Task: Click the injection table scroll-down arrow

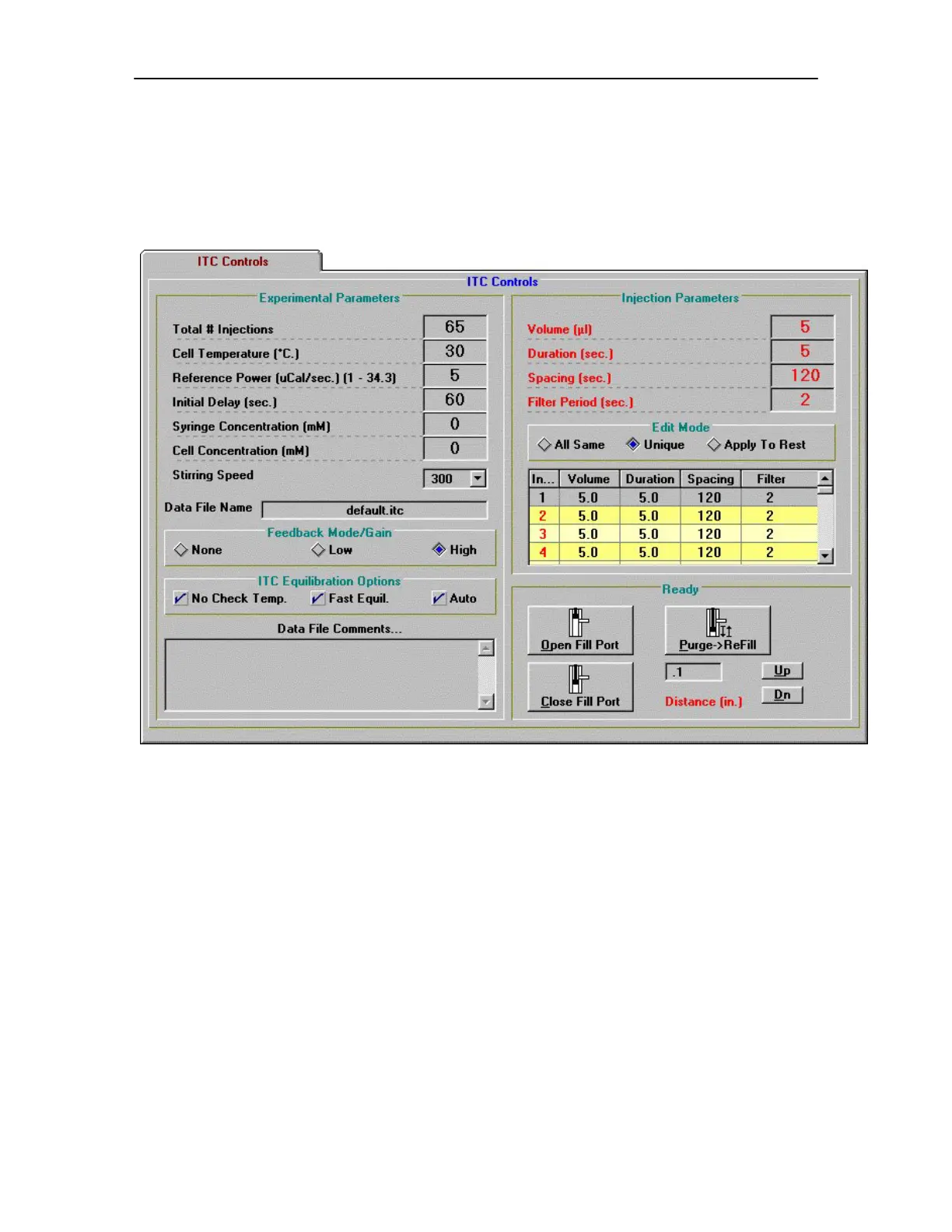Action: [x=825, y=556]
